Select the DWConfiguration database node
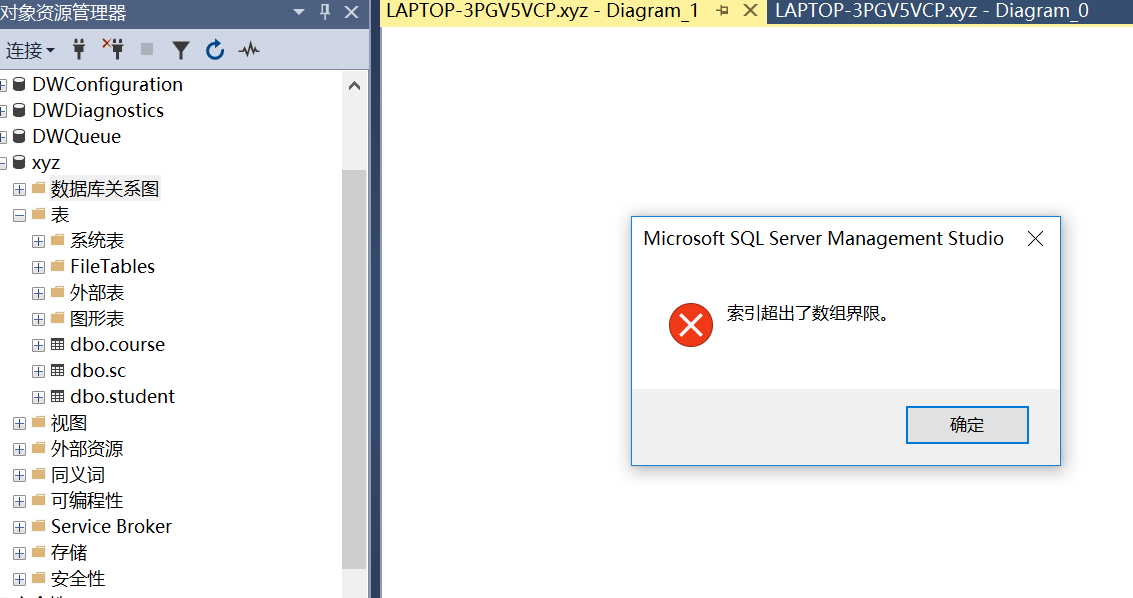 108,84
